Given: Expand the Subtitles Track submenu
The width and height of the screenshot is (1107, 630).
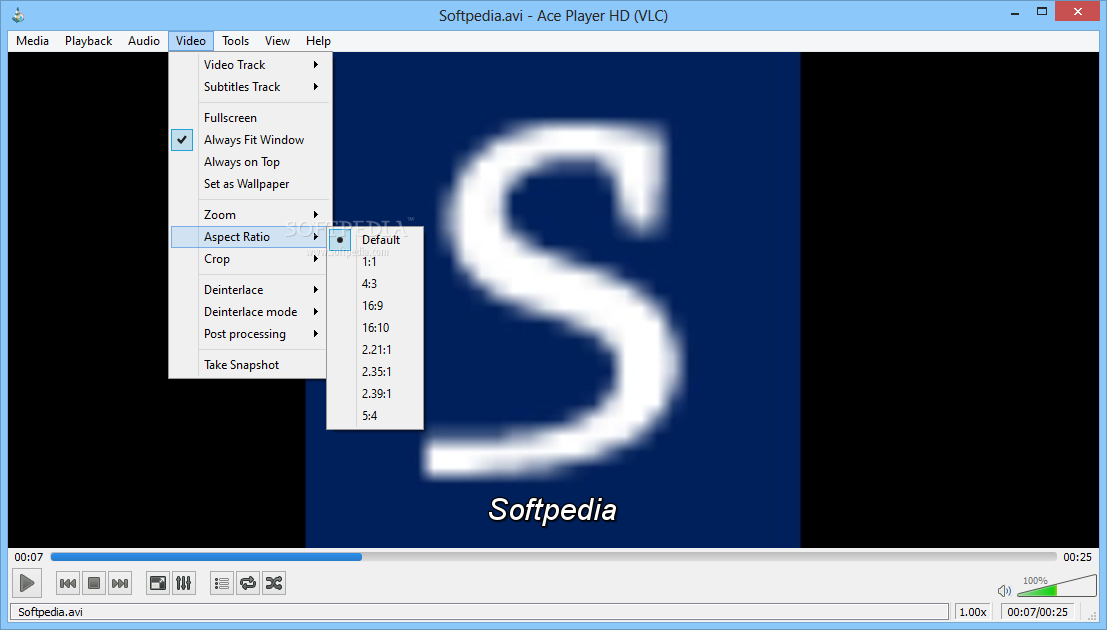Looking at the screenshot, I should point(251,86).
